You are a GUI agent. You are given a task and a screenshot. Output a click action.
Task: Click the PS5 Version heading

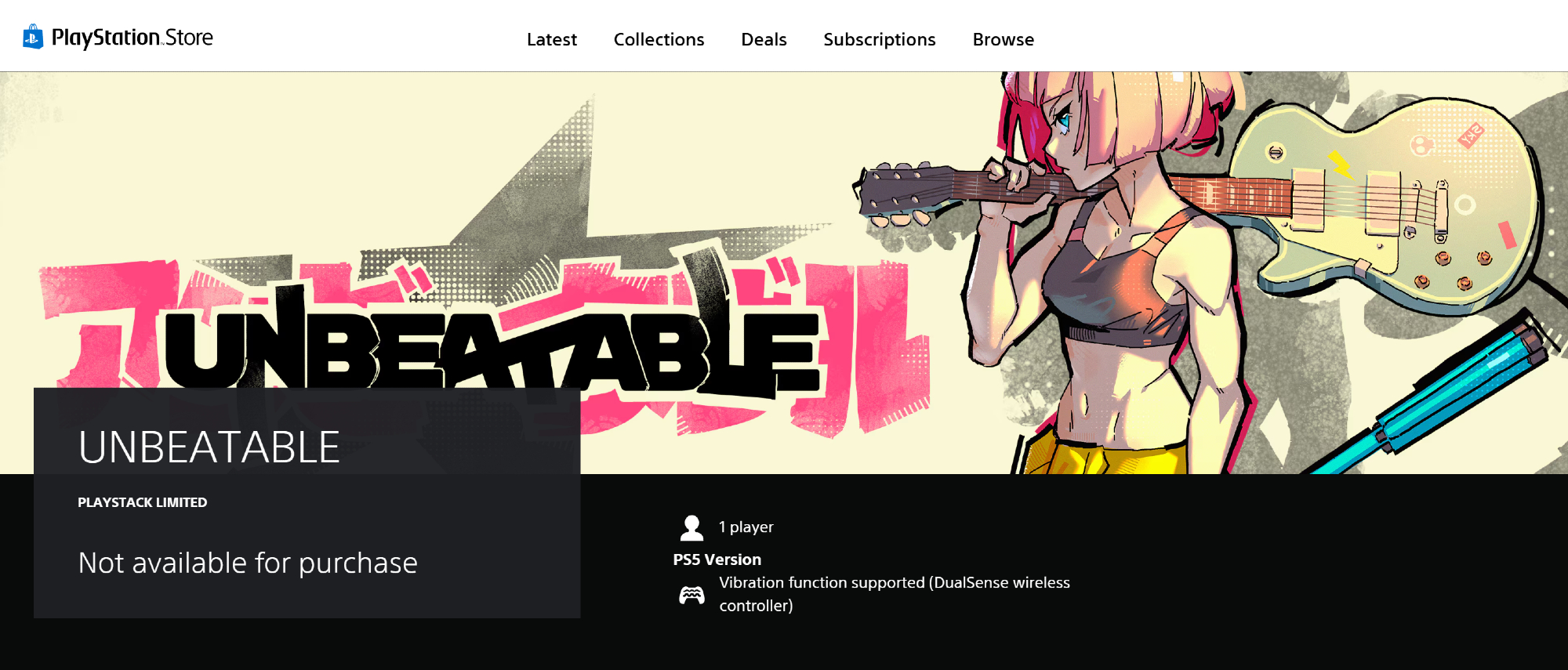717,560
